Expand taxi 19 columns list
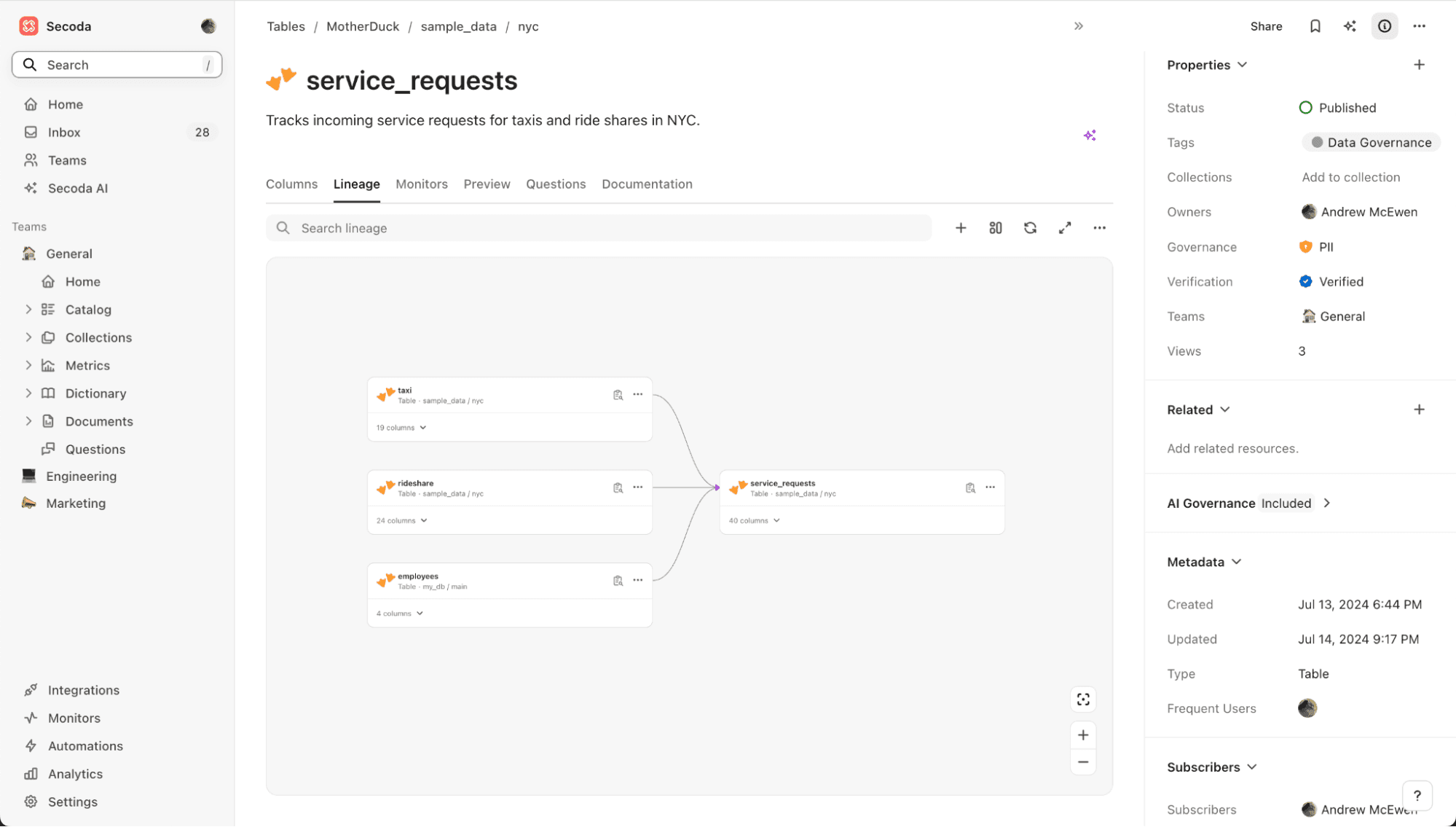The width and height of the screenshot is (1456, 827). click(x=401, y=428)
